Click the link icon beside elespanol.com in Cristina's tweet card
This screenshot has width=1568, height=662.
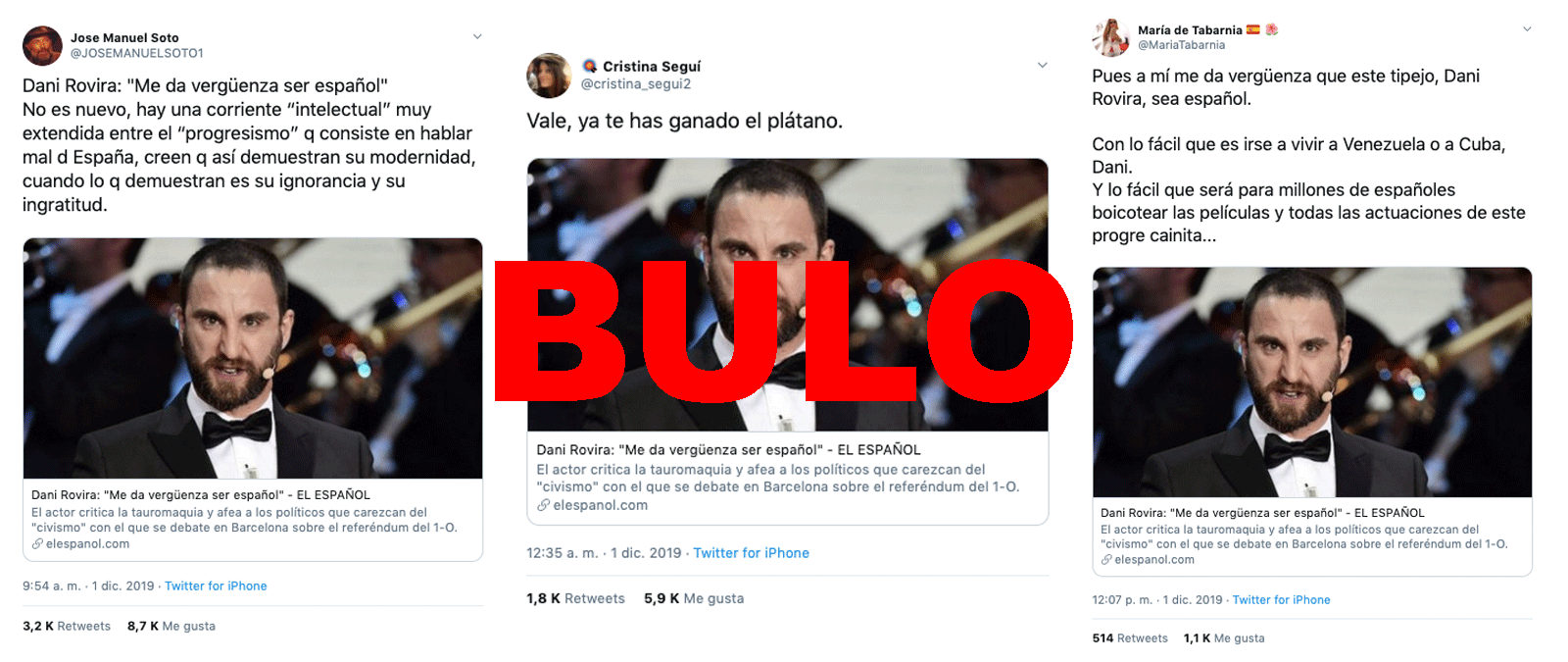click(x=543, y=505)
